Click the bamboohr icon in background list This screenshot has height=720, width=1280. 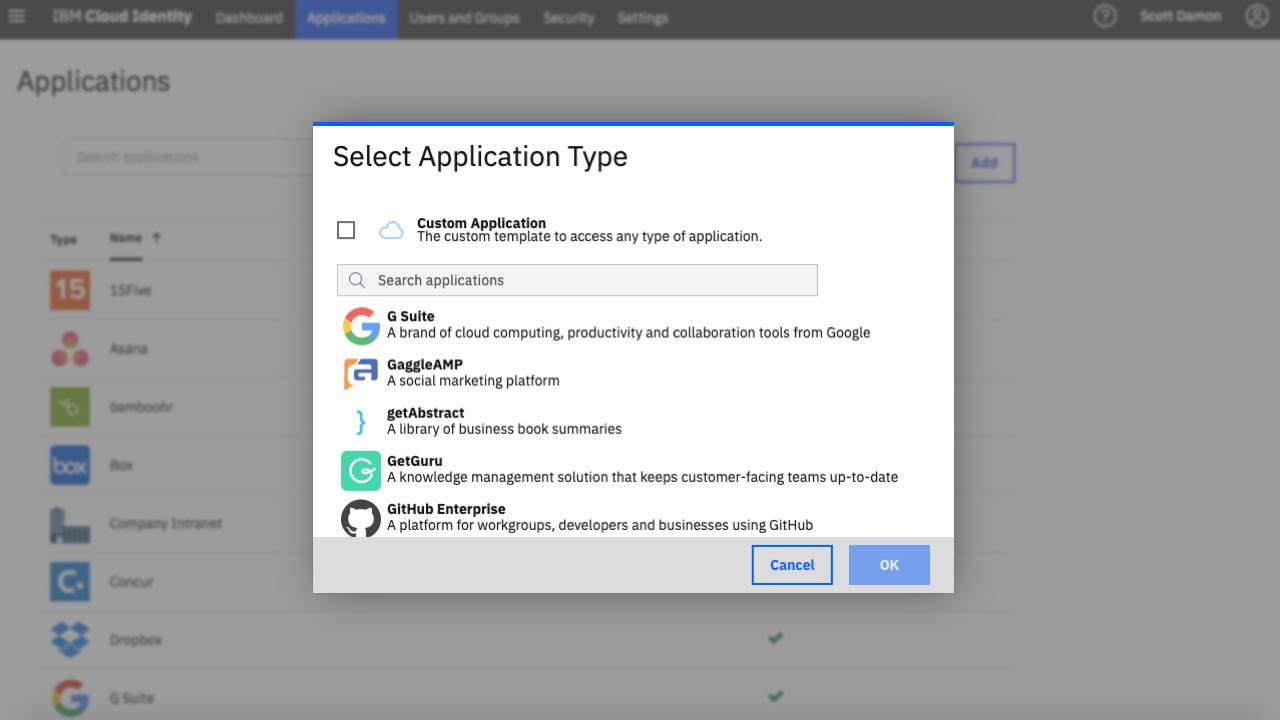[70, 407]
